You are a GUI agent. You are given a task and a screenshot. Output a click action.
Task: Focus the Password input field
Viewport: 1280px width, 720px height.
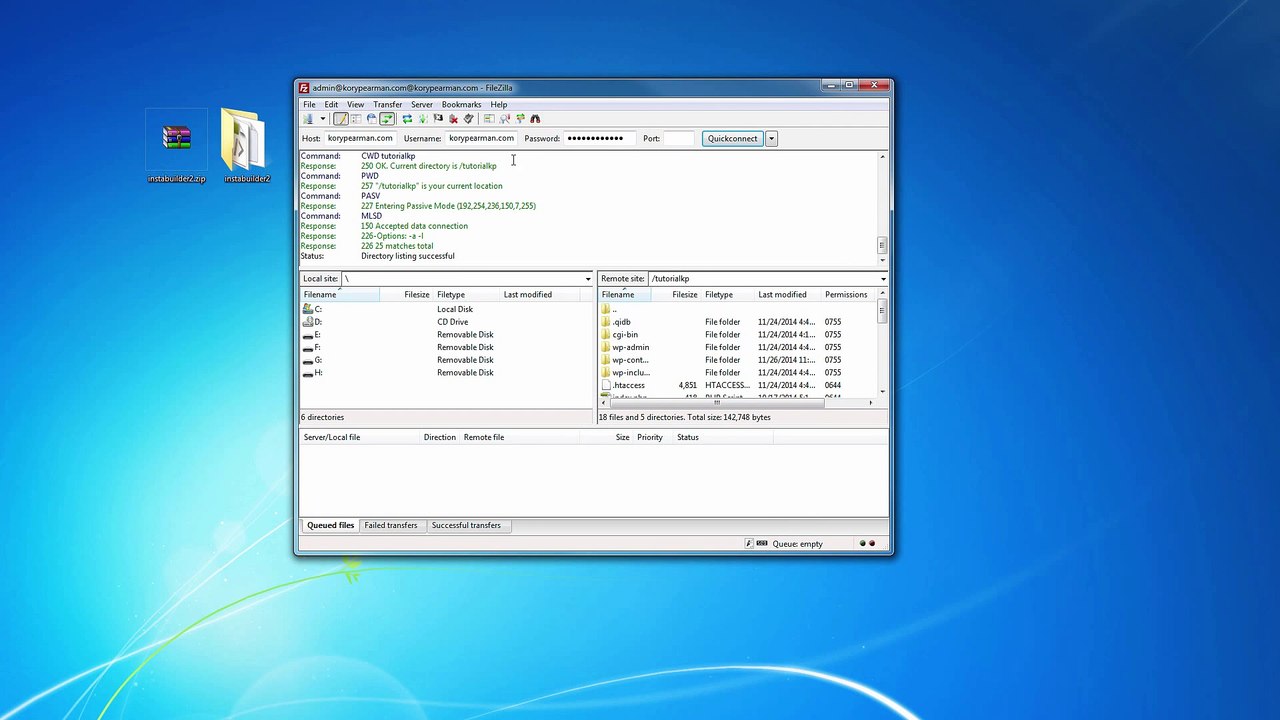click(x=598, y=139)
